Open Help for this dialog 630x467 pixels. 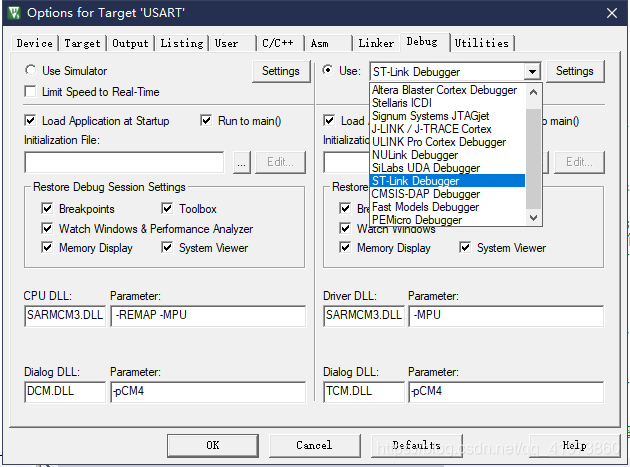tap(574, 445)
